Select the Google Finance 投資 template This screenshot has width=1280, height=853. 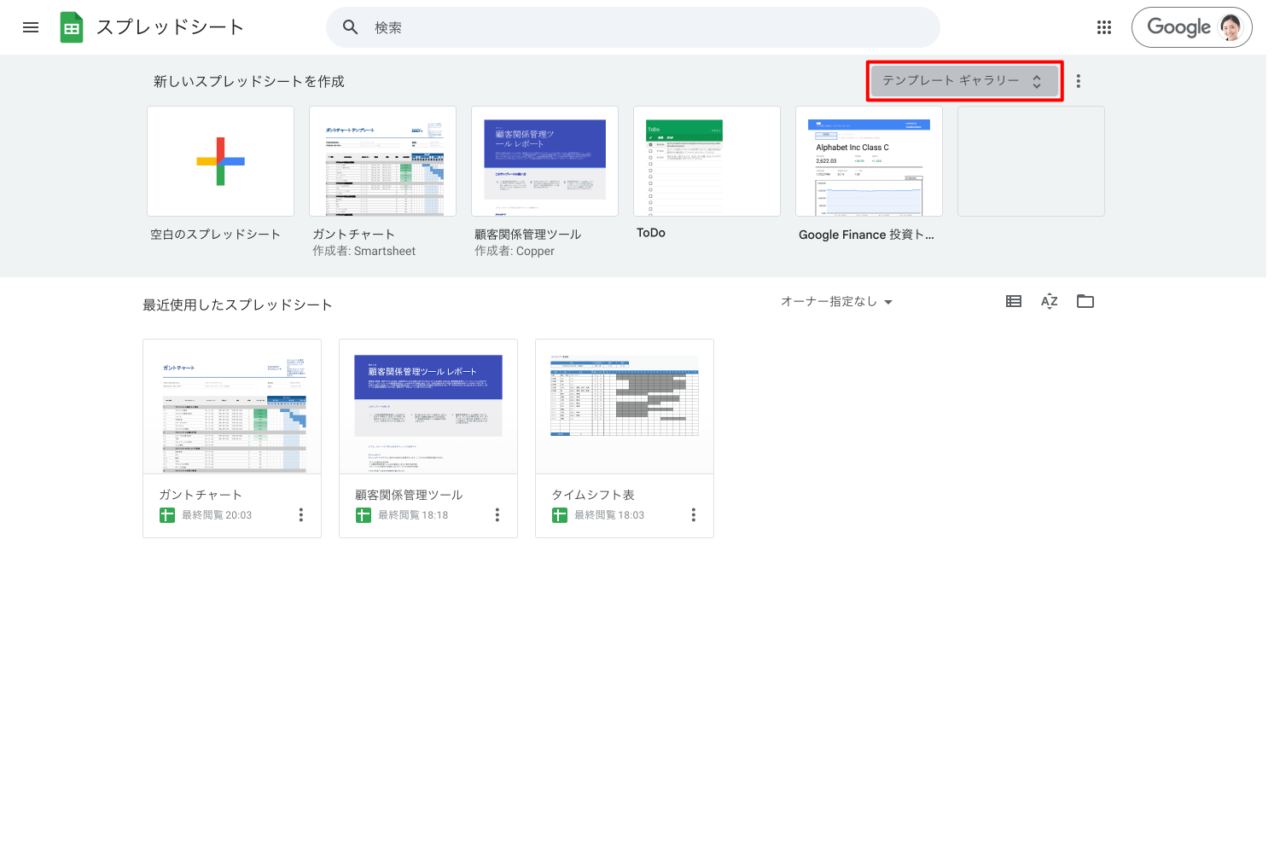868,162
